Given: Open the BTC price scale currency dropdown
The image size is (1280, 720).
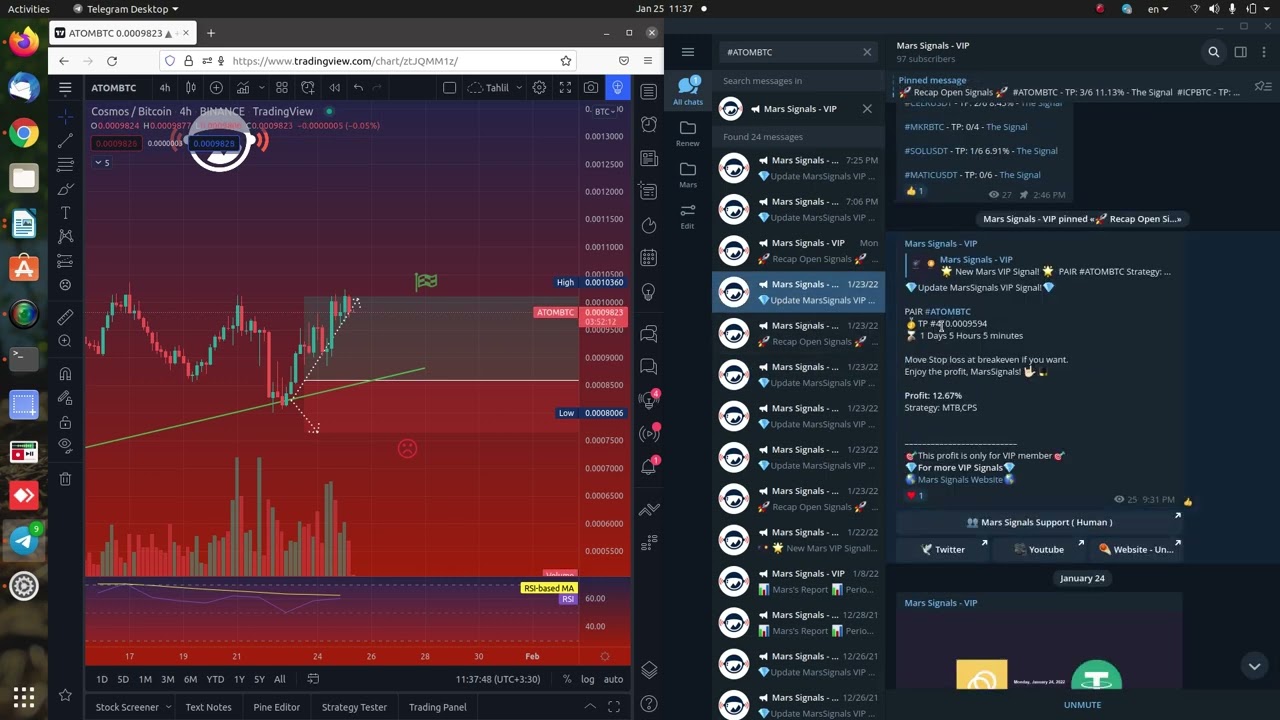Looking at the screenshot, I should [604, 111].
